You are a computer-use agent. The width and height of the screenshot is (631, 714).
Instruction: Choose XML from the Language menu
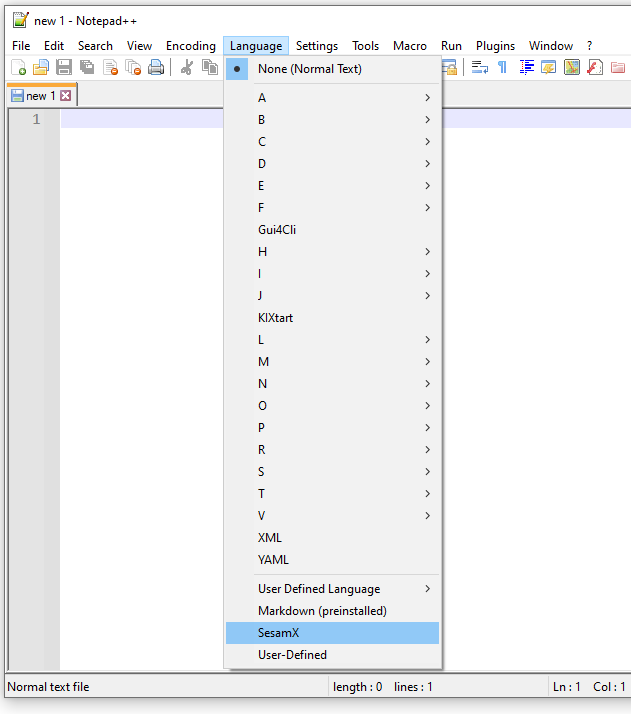pos(332,538)
